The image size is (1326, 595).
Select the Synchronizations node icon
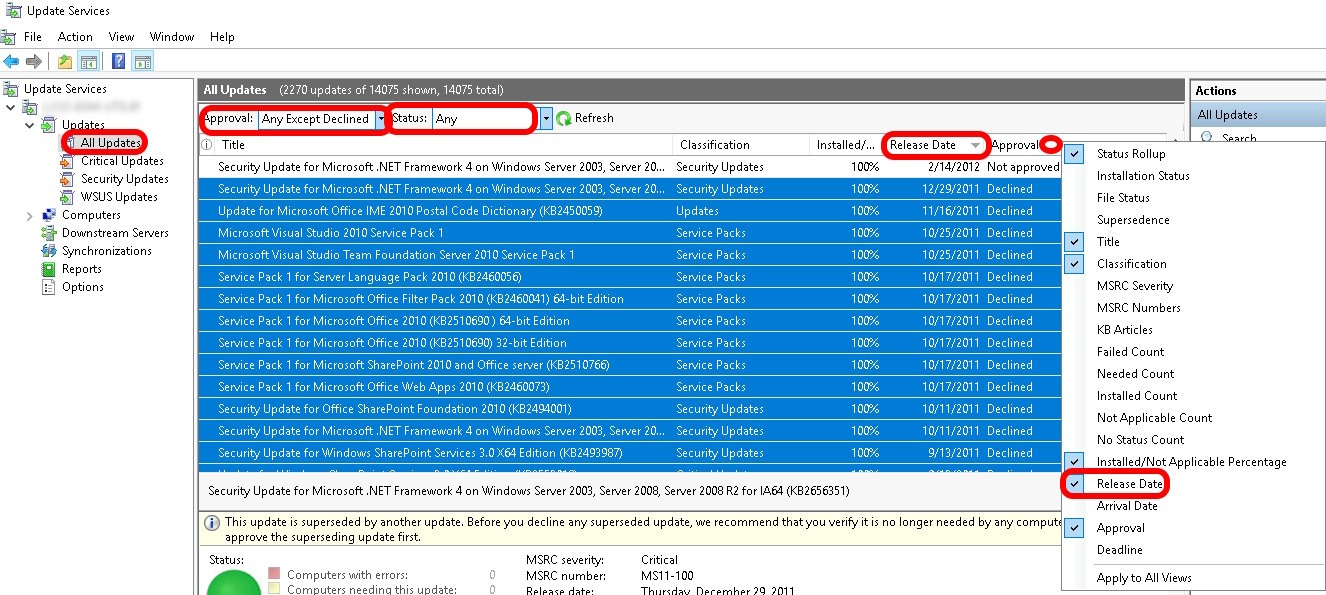[x=50, y=251]
